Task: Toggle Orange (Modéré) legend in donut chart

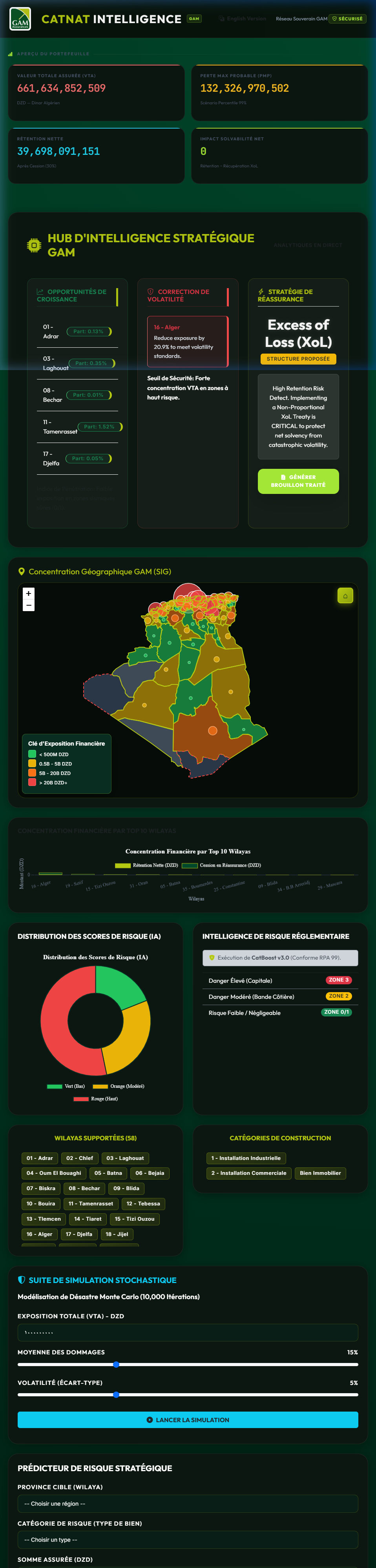Action: (x=119, y=1086)
